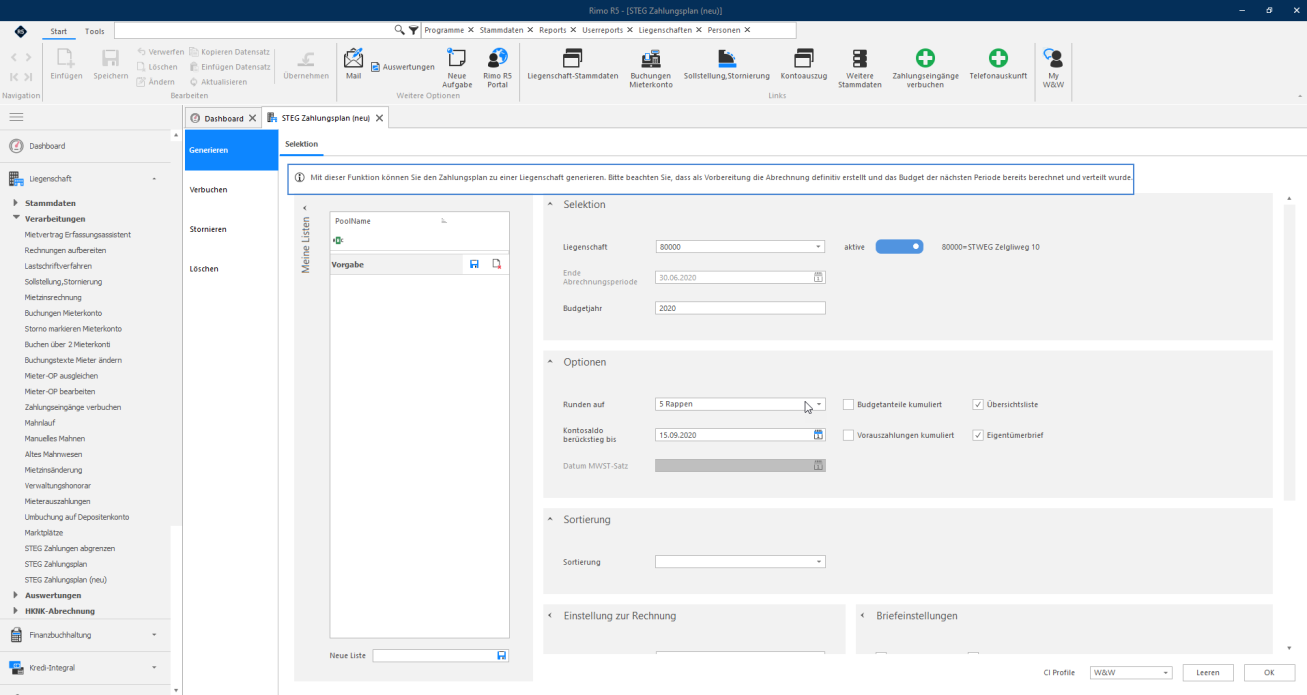Open Liegenschaft-Stammdaten link
The width and height of the screenshot is (1307, 695).
coord(573,63)
